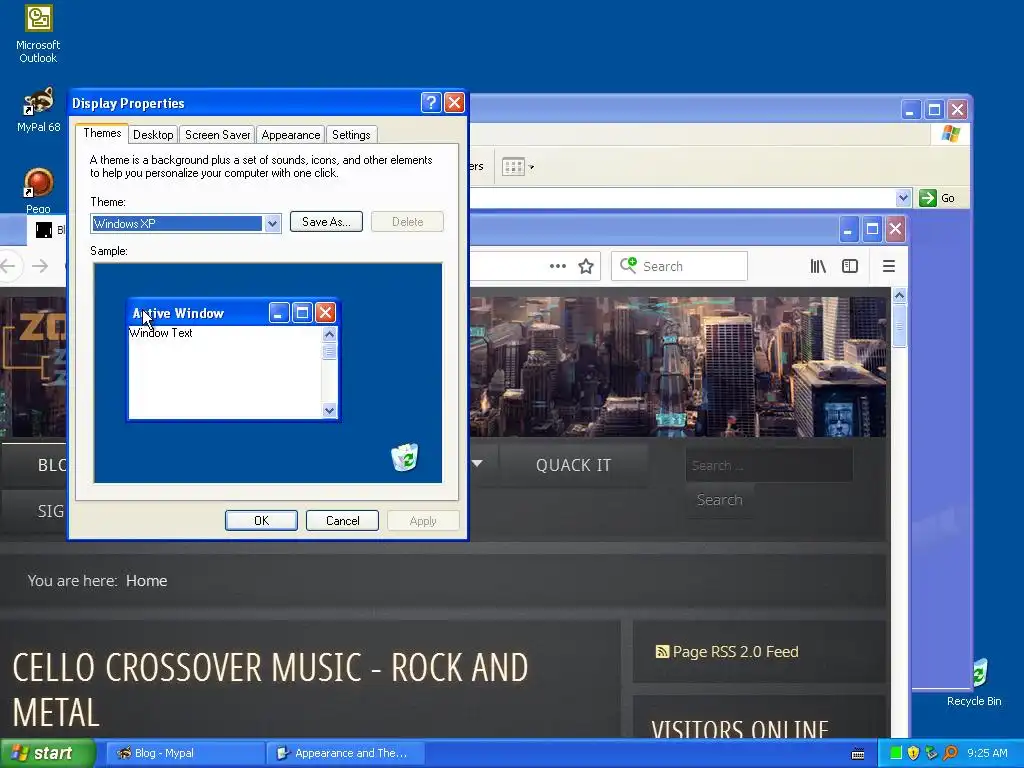This screenshot has height=768, width=1024.
Task: Switch to Appearance and Themes taskbar item
Action: (345, 753)
